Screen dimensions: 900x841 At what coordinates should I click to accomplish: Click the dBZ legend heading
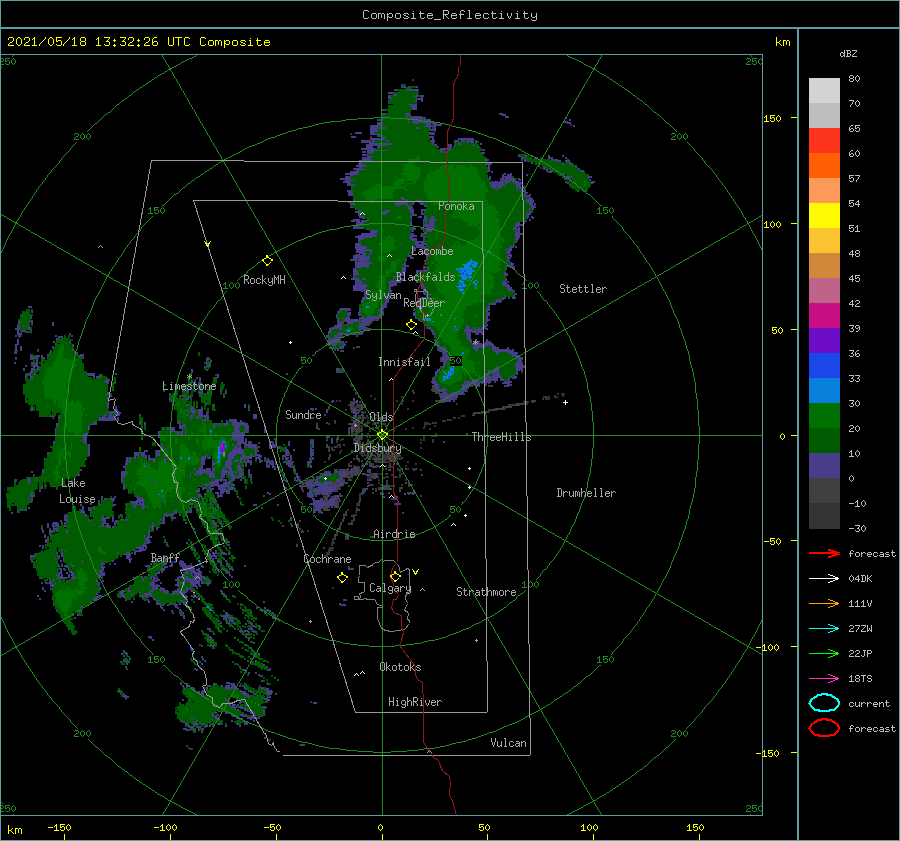coord(848,53)
